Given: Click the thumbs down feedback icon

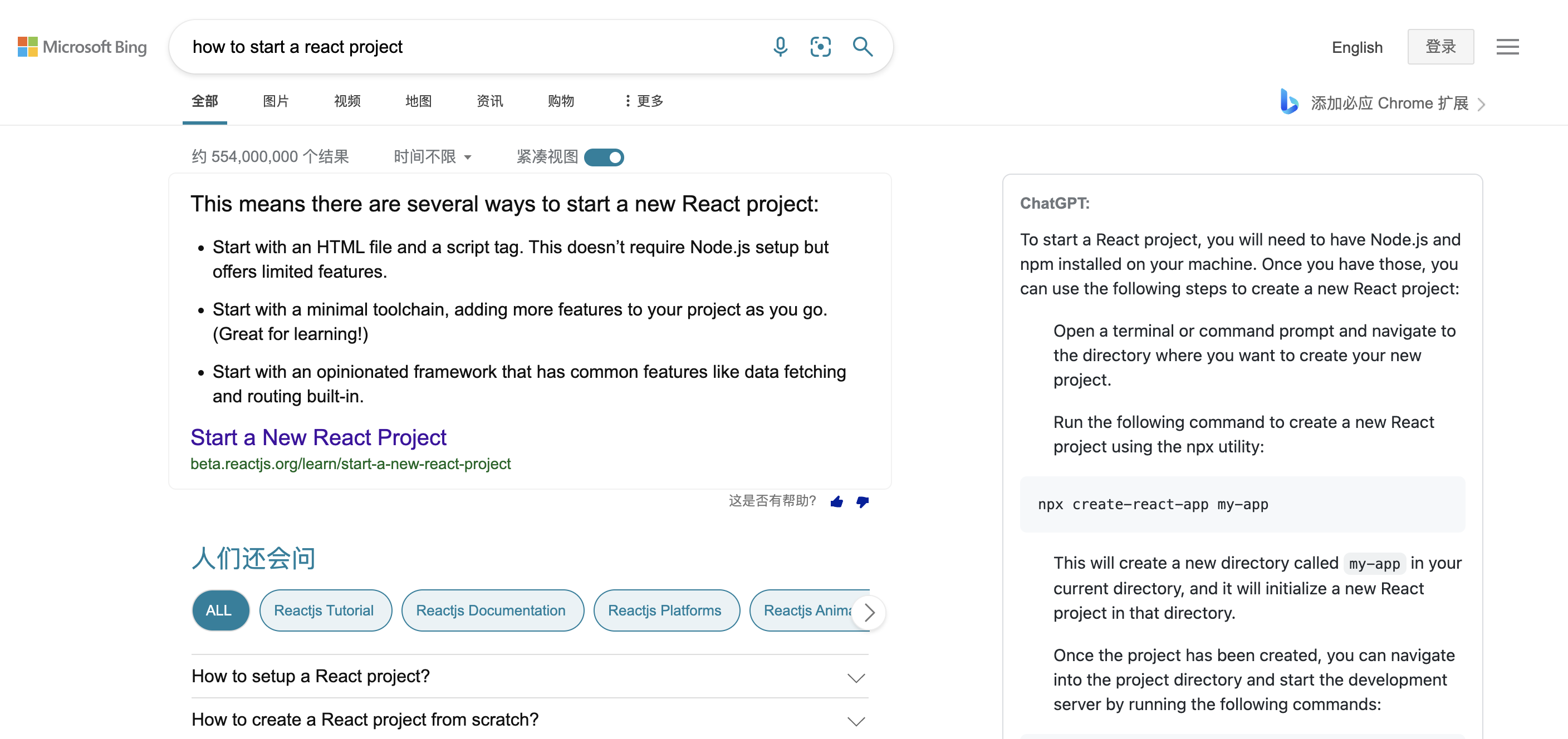Looking at the screenshot, I should tap(862, 501).
